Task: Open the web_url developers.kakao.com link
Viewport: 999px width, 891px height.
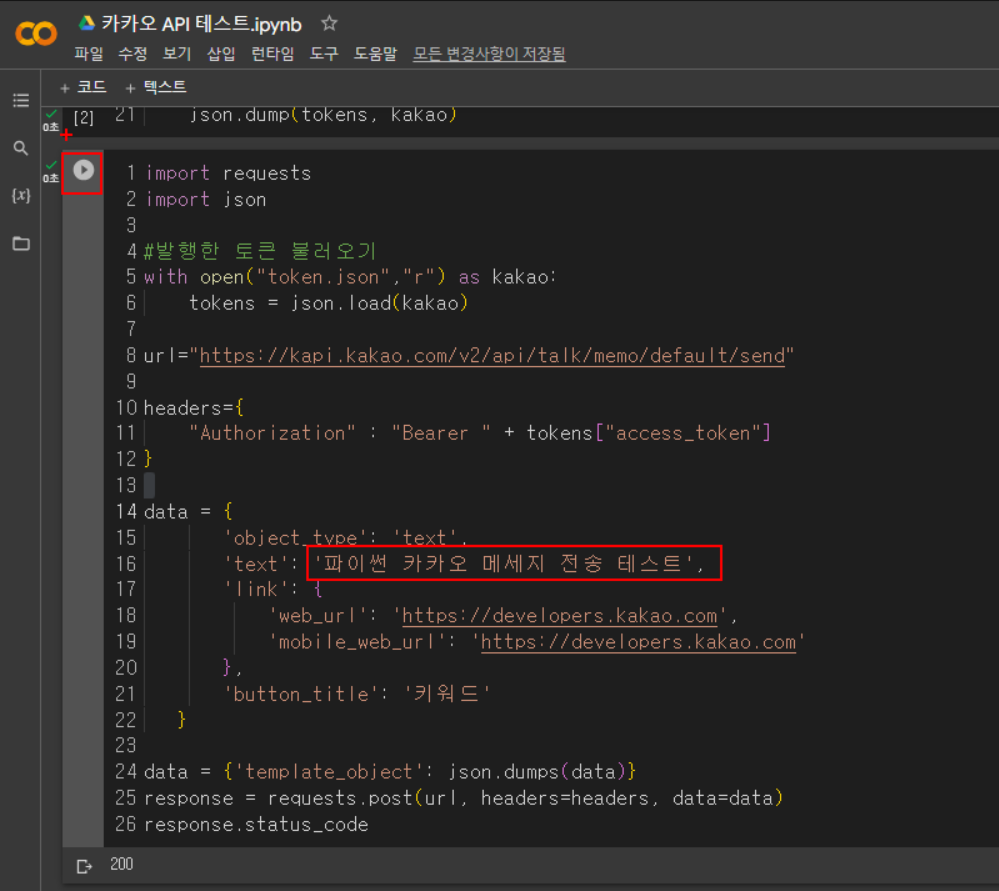Action: click(x=559, y=616)
